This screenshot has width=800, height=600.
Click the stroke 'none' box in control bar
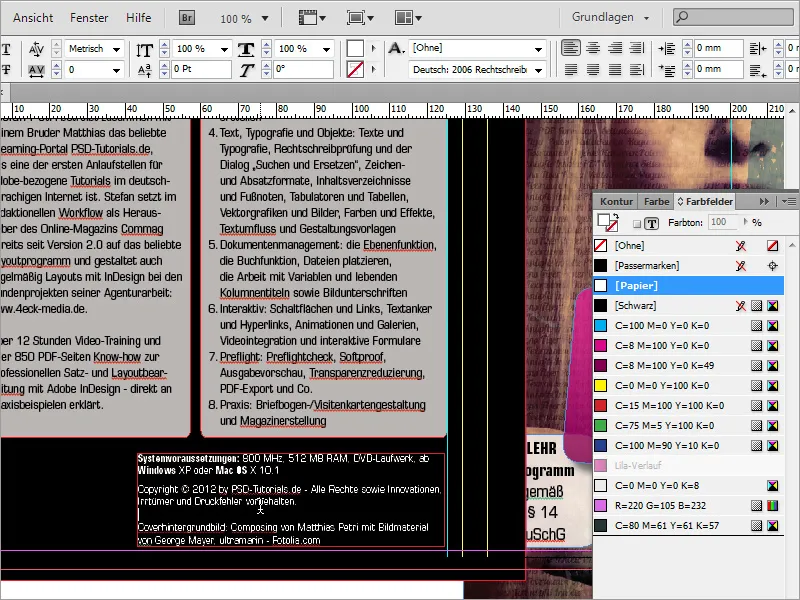point(355,70)
